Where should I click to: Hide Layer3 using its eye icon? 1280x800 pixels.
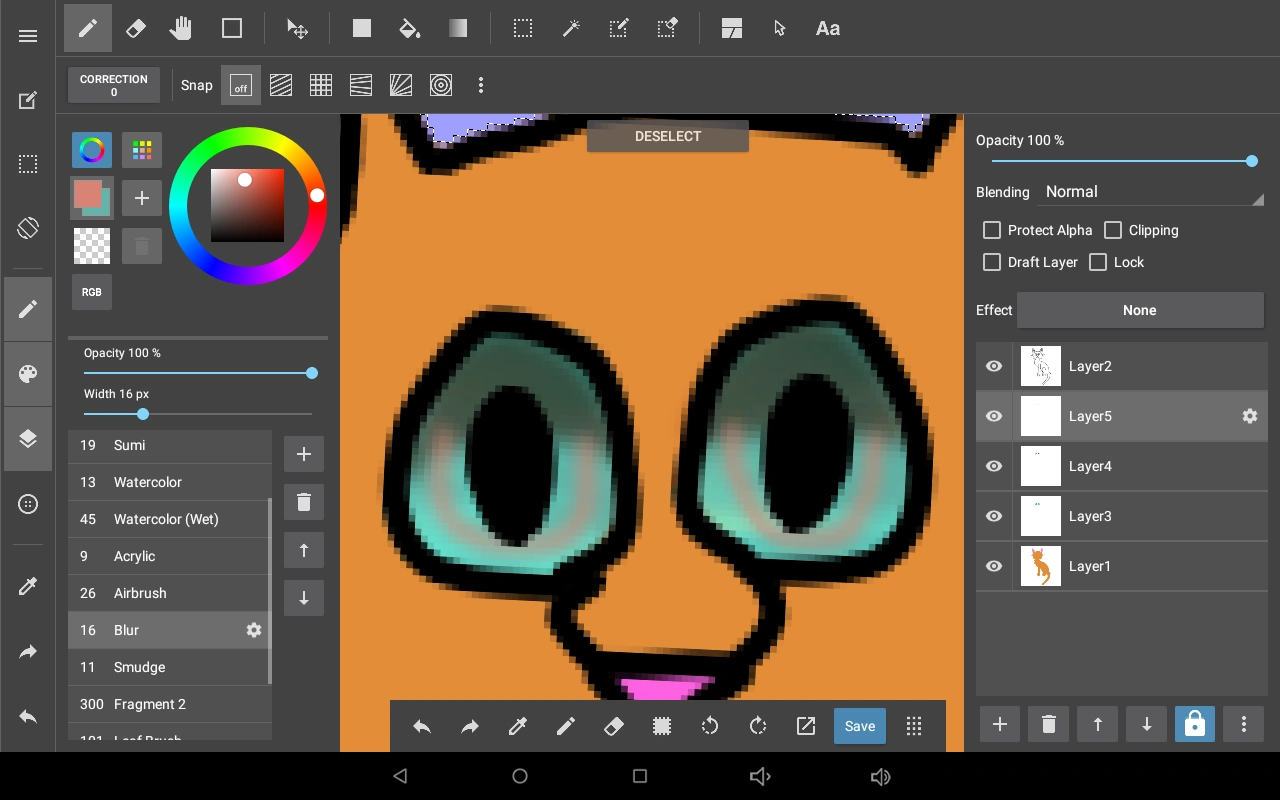click(994, 516)
